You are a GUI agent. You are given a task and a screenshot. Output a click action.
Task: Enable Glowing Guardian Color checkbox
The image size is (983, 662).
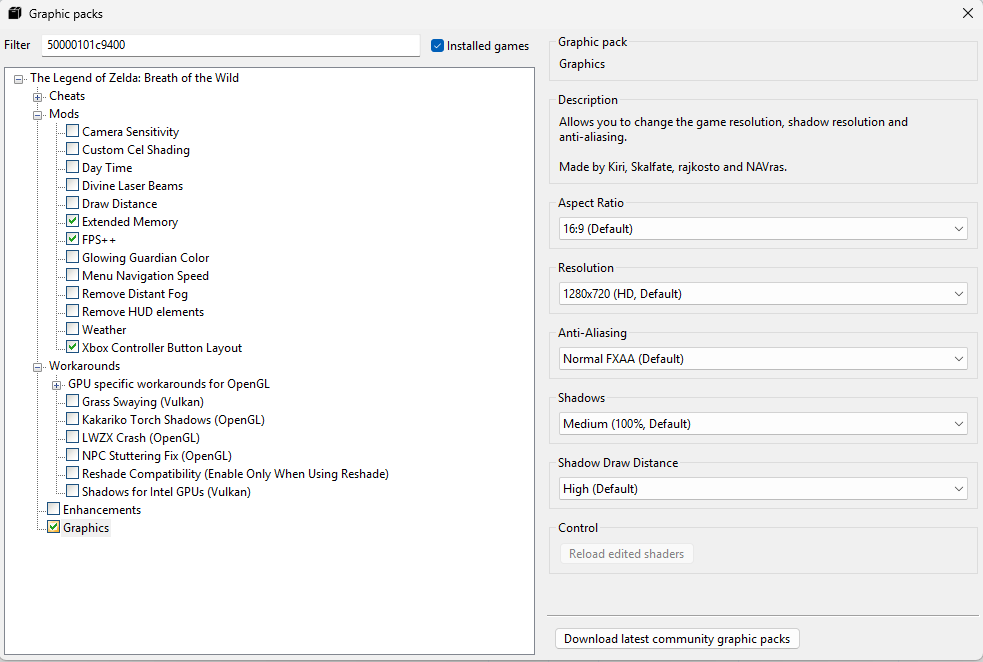tap(73, 257)
